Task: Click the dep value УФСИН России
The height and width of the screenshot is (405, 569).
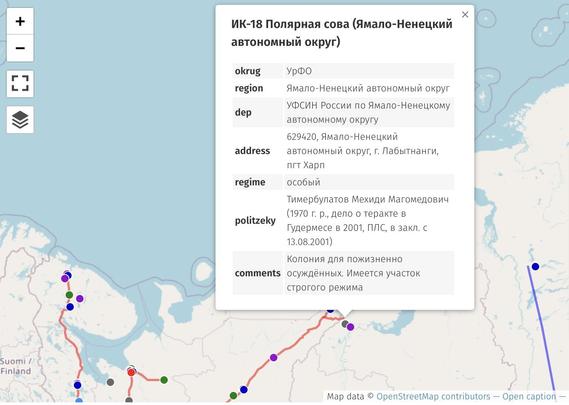Action: (368, 112)
